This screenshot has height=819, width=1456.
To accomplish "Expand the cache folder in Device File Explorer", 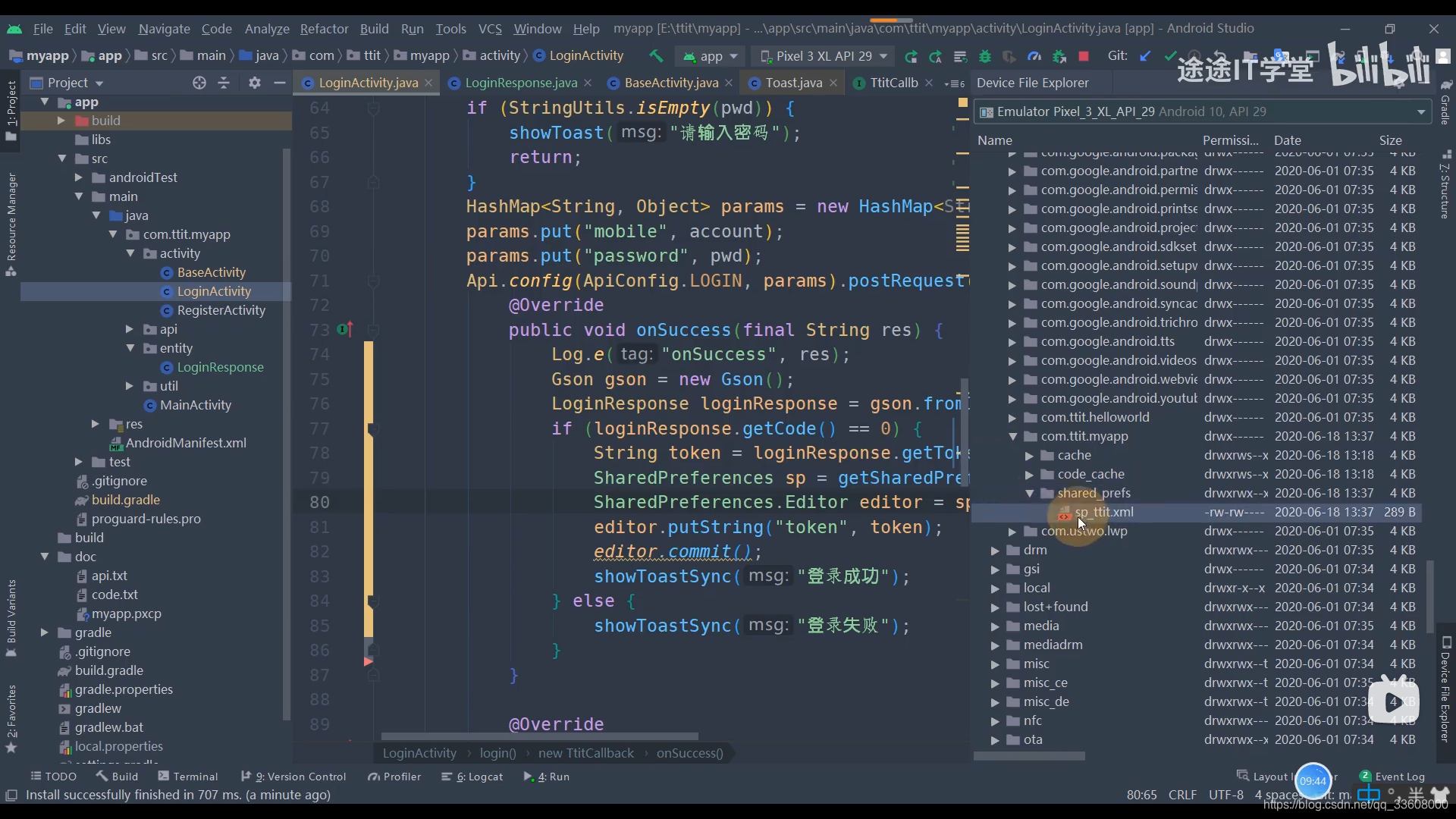I will point(1029,455).
